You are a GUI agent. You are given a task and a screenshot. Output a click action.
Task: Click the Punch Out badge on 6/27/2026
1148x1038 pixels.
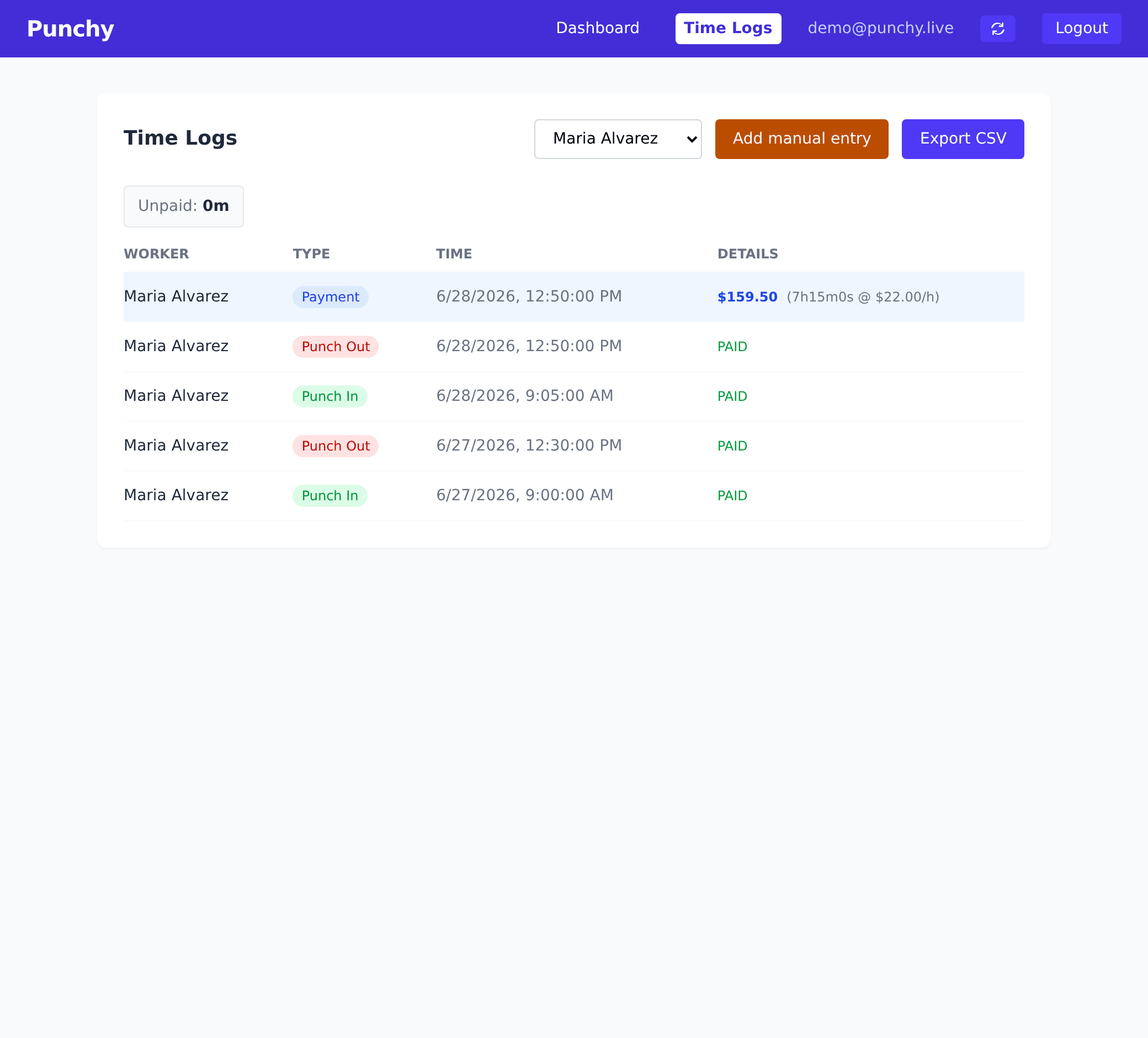336,446
